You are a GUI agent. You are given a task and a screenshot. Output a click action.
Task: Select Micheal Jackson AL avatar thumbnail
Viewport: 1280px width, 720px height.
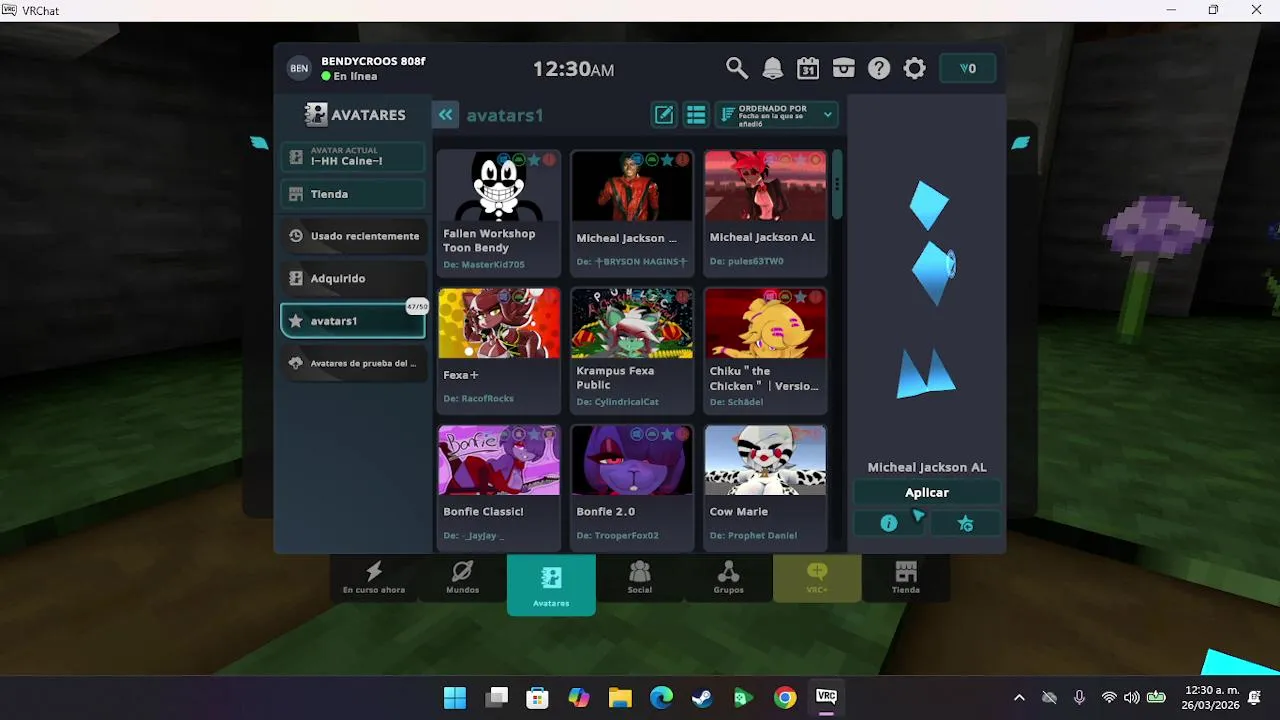765,186
